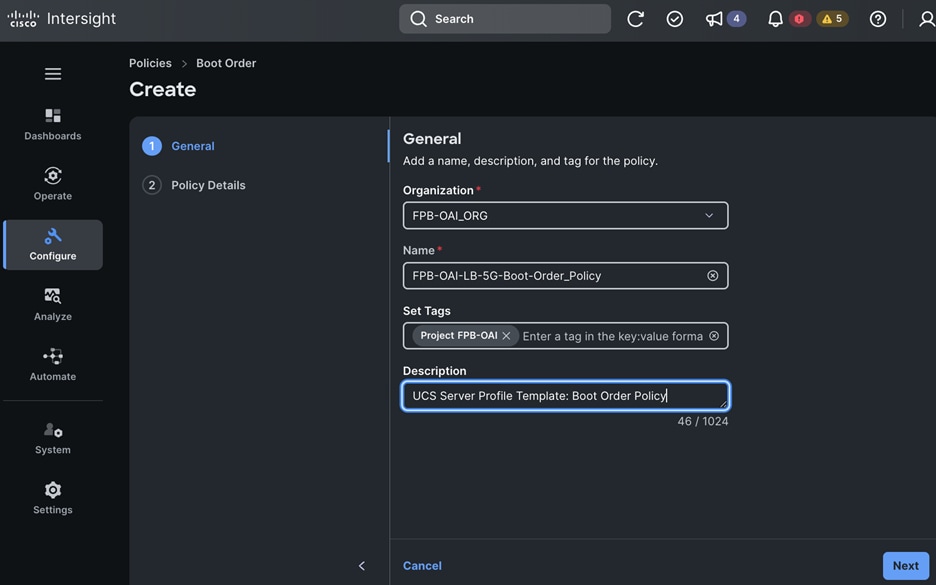
Task: Clear the Name field with X icon
Action: pos(713,276)
